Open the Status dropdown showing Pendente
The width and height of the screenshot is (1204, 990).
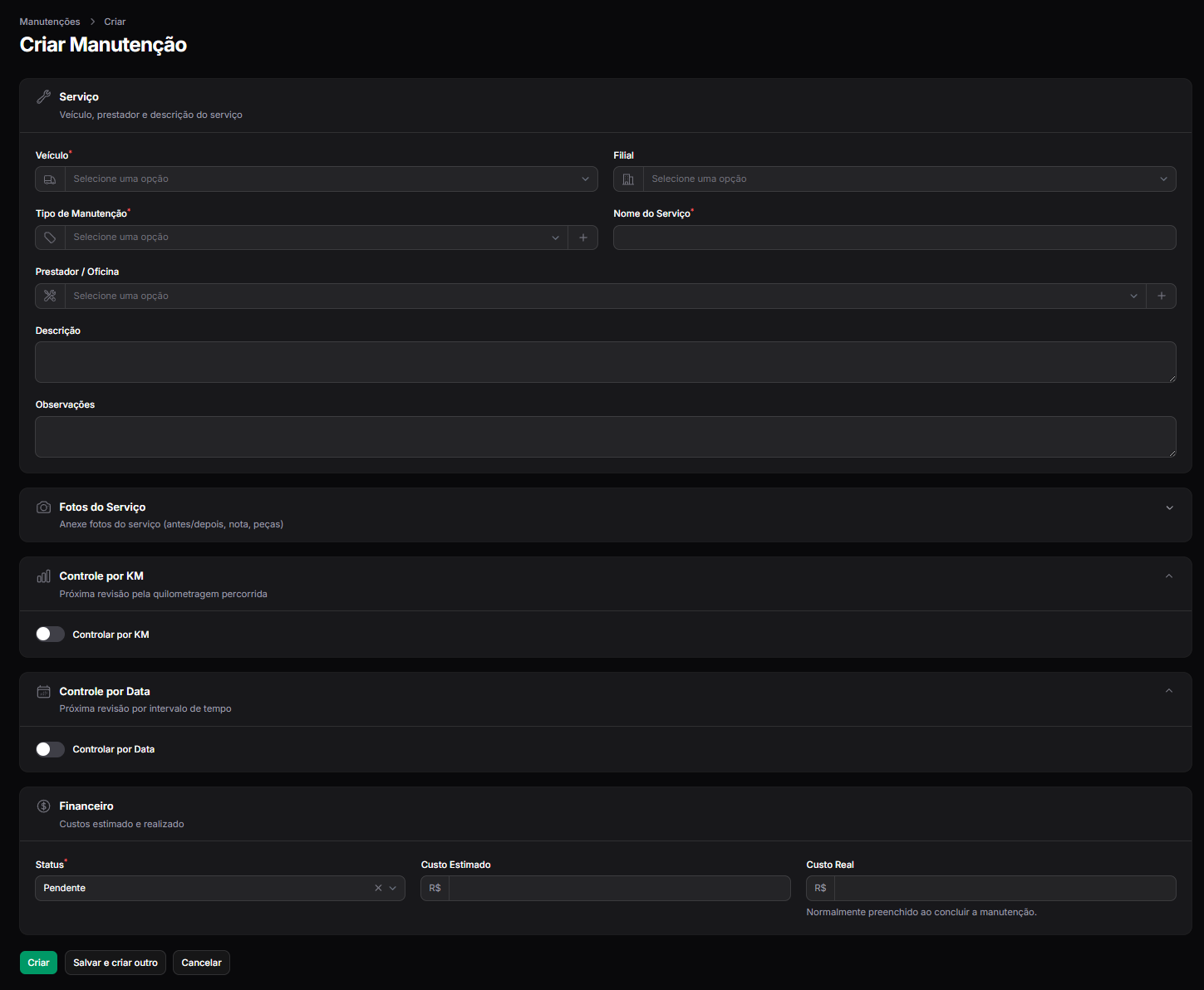point(220,888)
